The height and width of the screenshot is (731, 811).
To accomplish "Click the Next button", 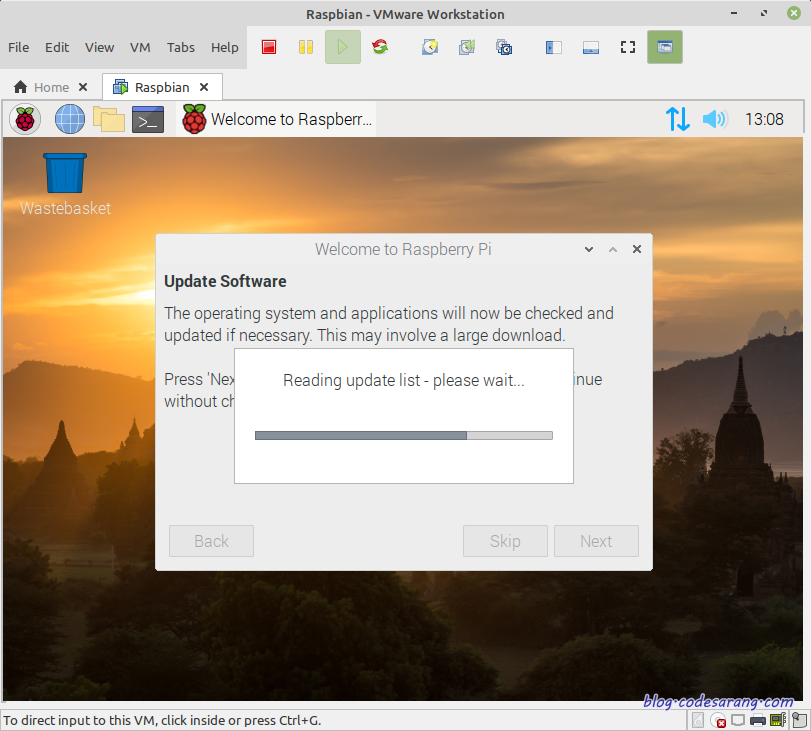I will 596,541.
